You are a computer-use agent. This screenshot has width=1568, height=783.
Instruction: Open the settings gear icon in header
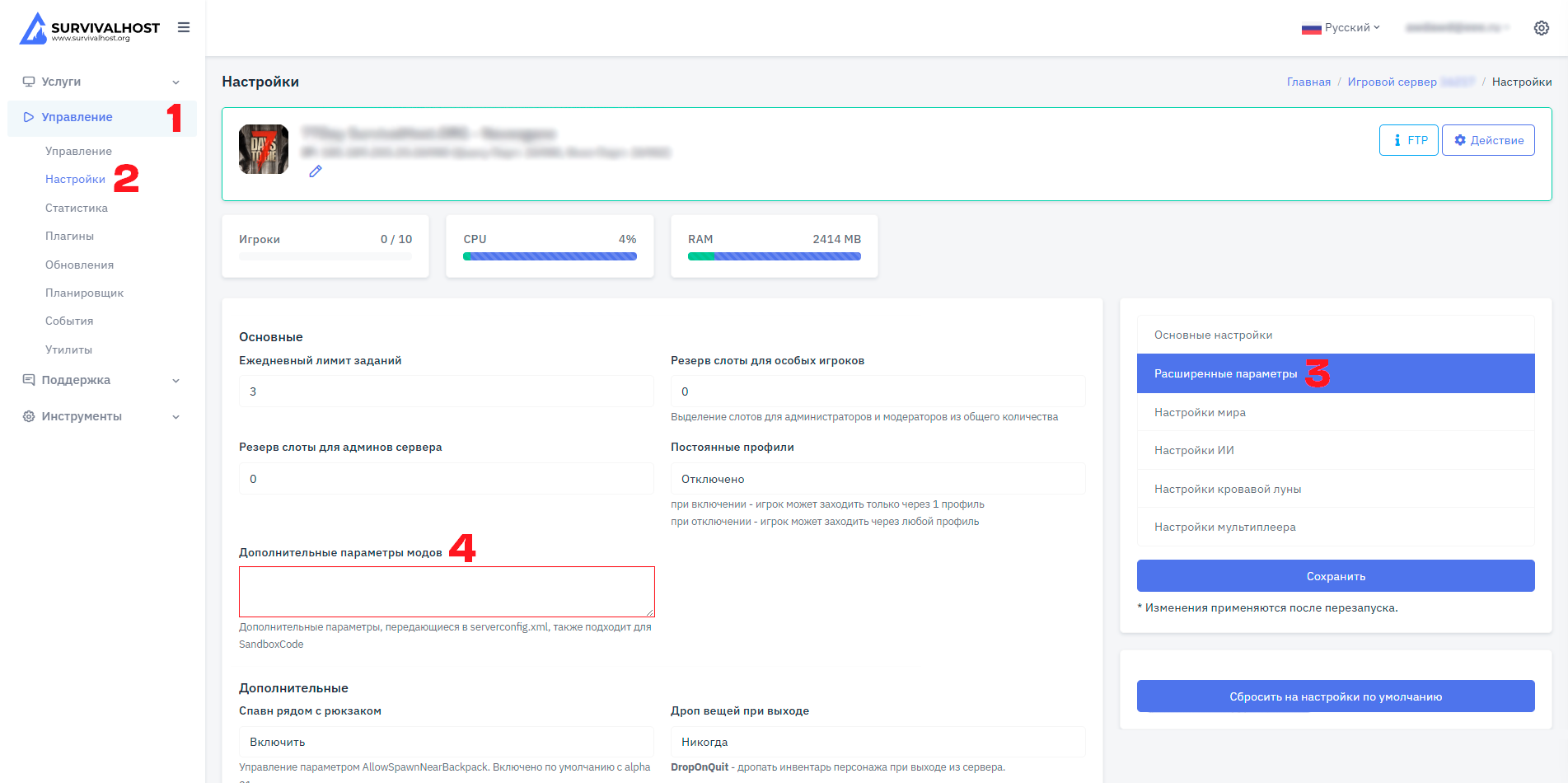[x=1541, y=28]
